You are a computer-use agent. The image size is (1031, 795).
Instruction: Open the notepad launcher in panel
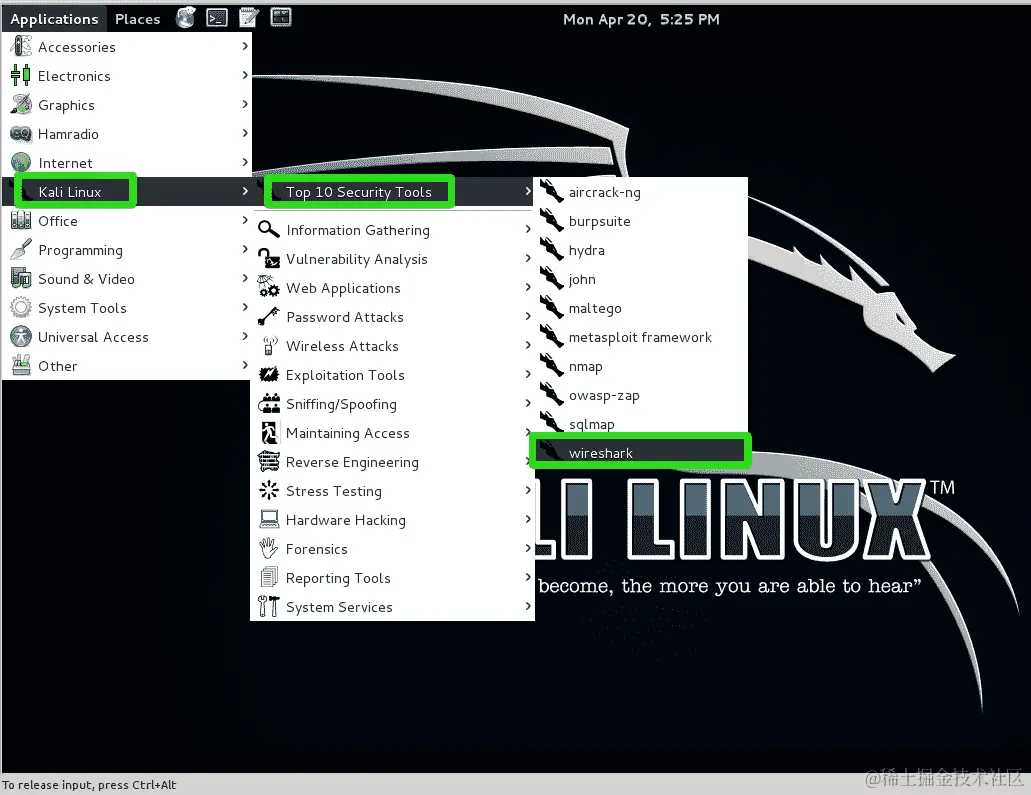[249, 18]
